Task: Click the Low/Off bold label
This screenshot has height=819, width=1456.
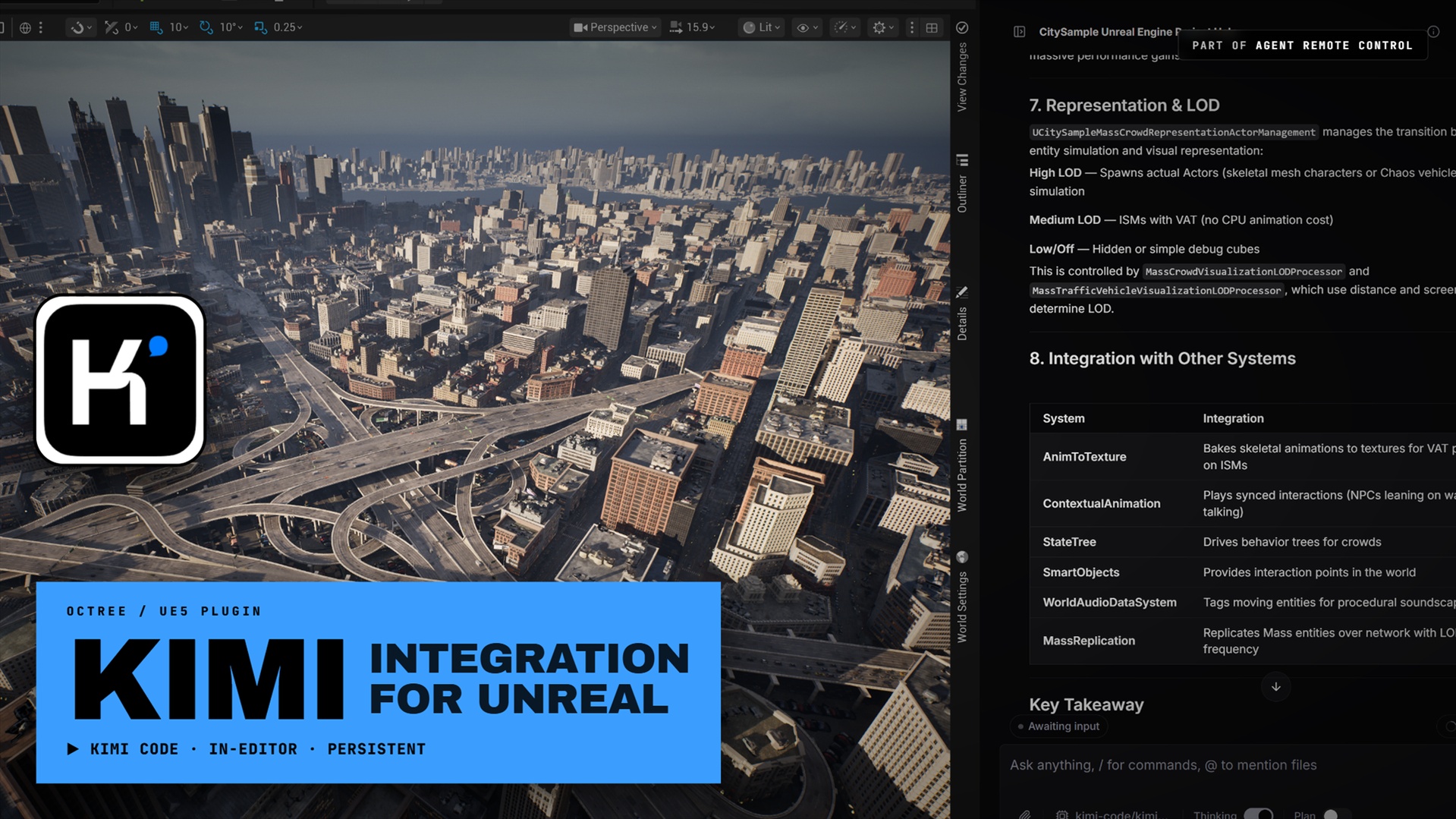Action: coord(1051,249)
